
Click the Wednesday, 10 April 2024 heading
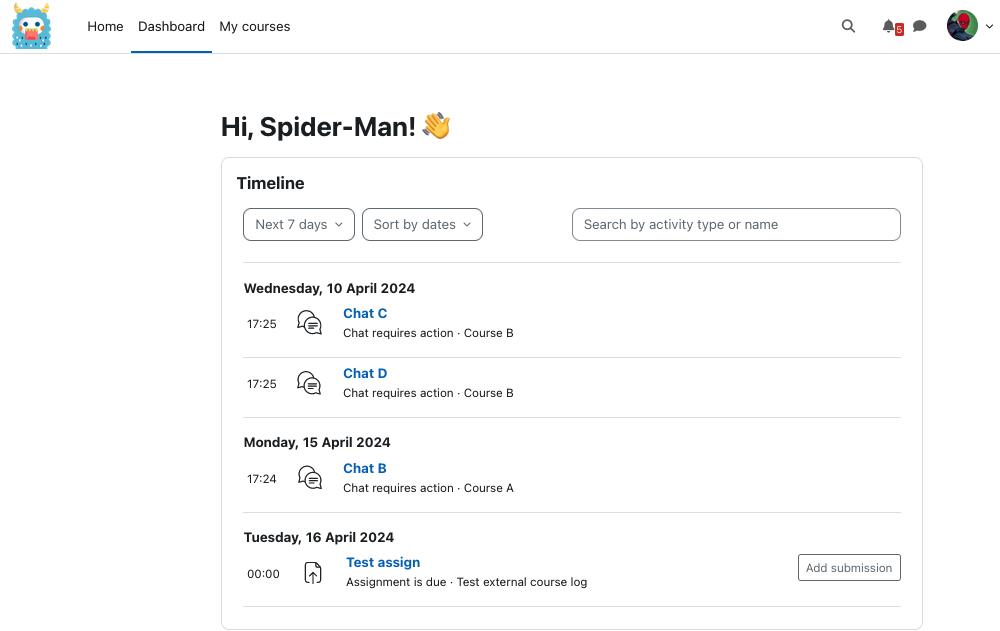[329, 288]
